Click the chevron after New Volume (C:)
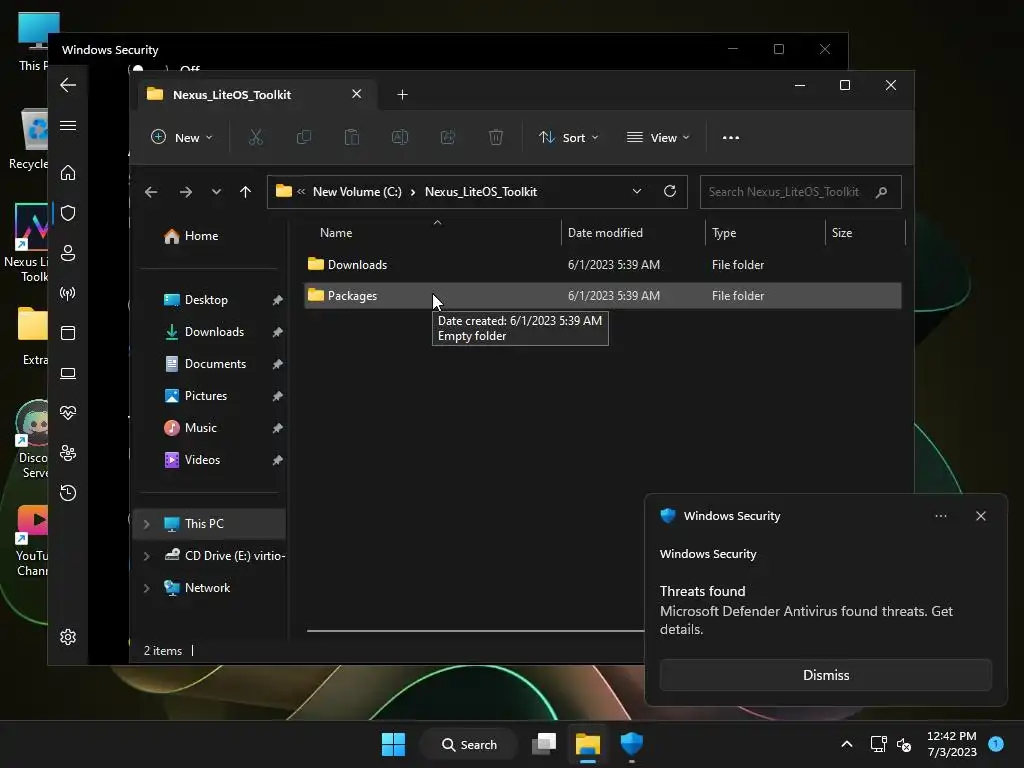1024x768 pixels. click(x=413, y=192)
